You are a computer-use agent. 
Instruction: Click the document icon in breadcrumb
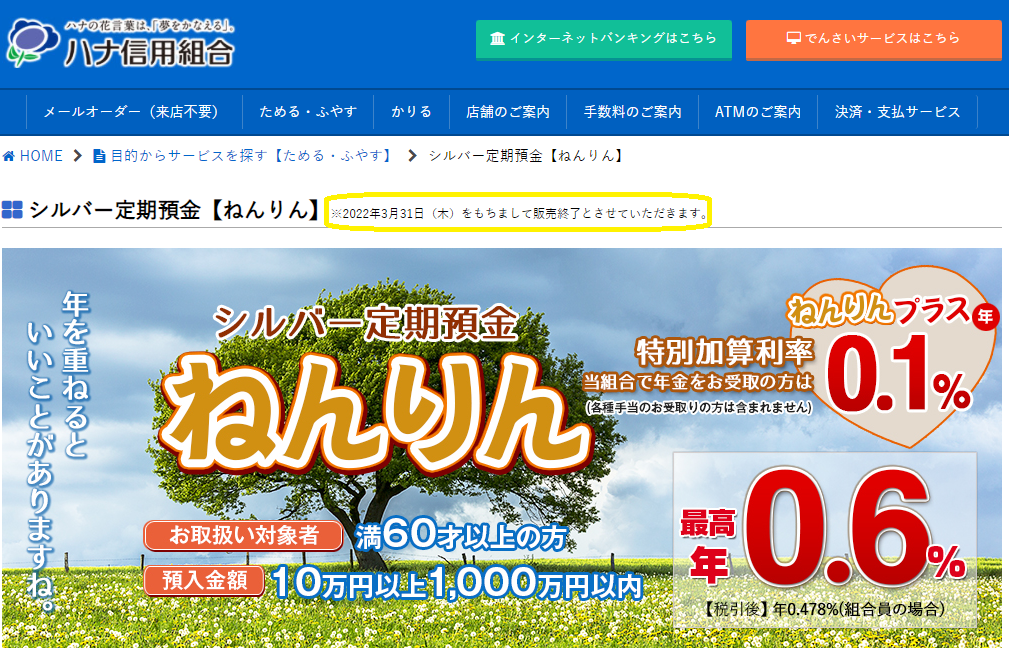click(99, 156)
